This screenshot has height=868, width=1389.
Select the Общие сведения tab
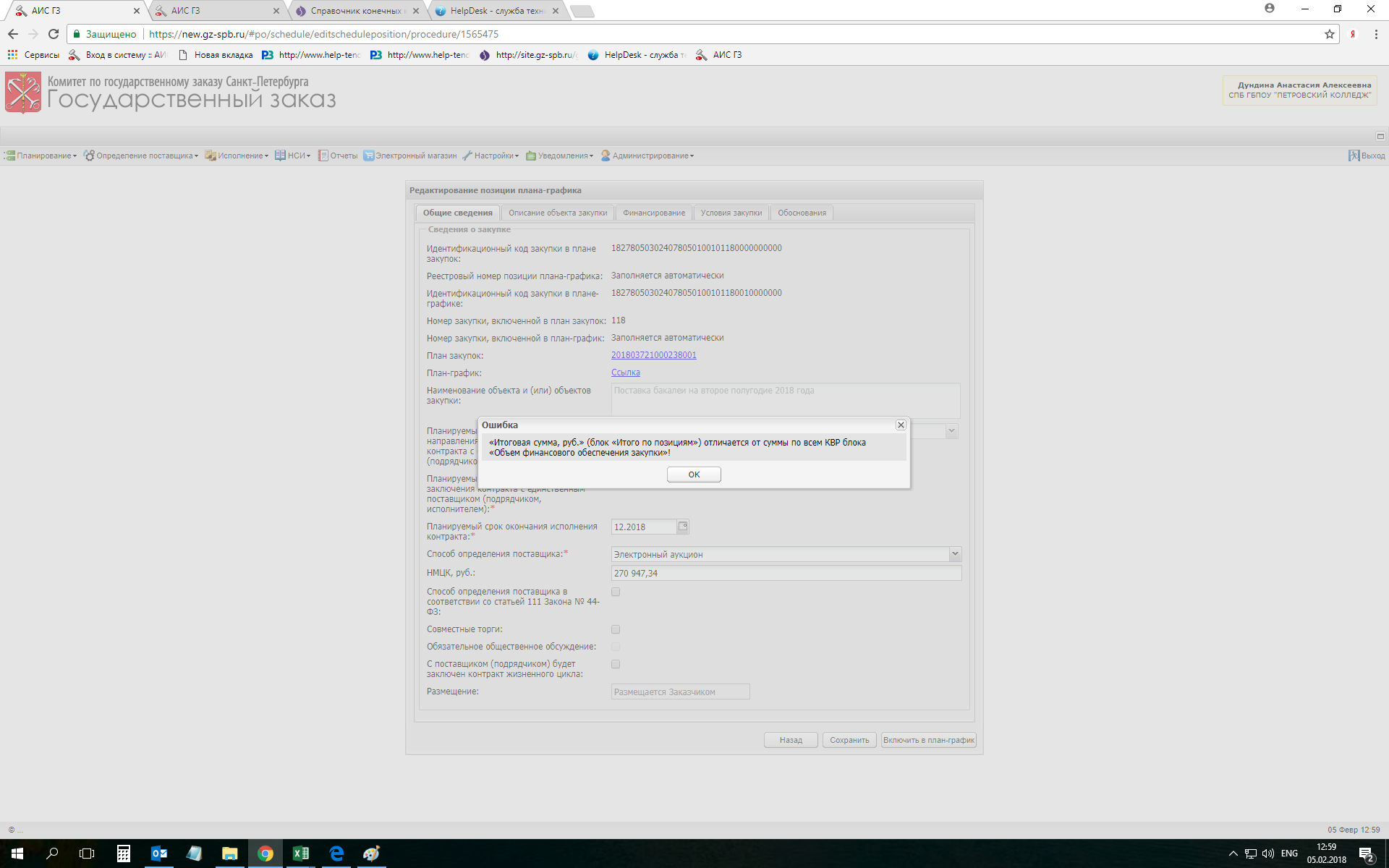(457, 213)
